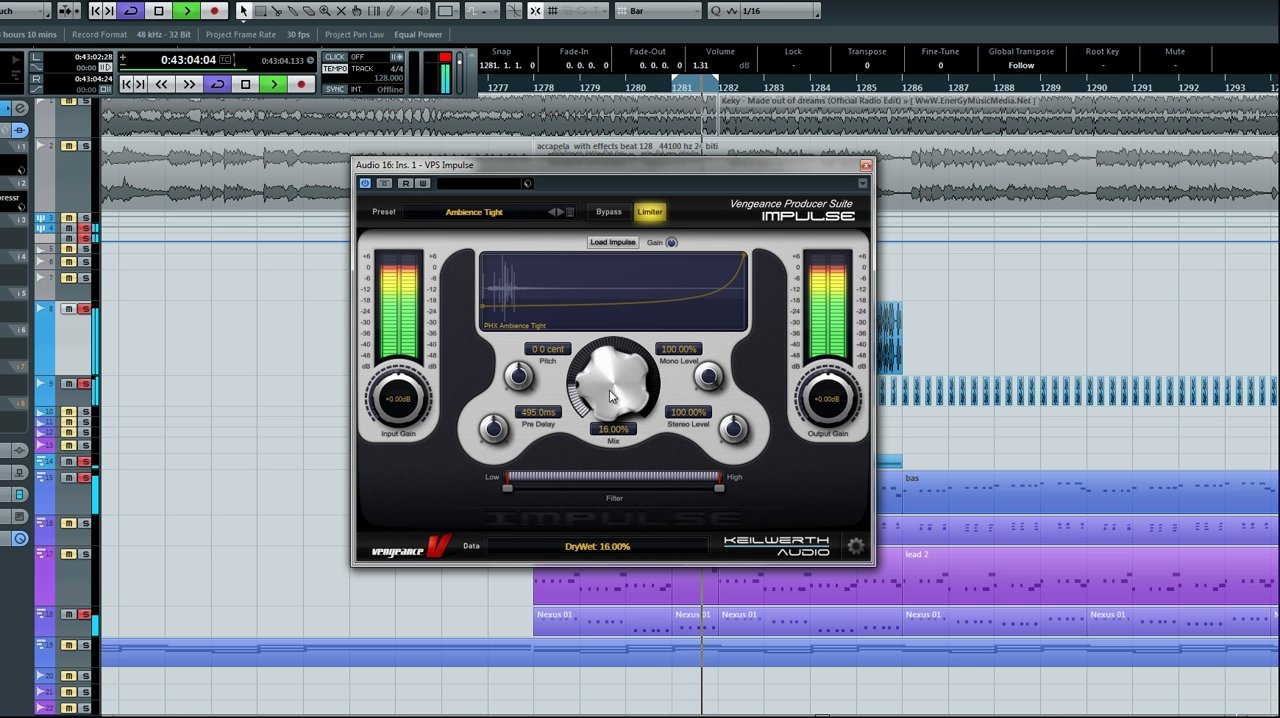The image size is (1280, 718).
Task: Click the impulse Gain small knob
Action: (x=671, y=242)
